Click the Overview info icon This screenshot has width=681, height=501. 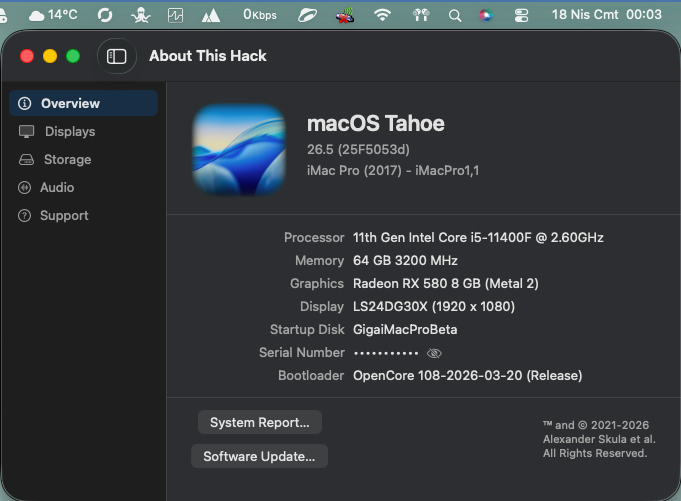click(24, 103)
